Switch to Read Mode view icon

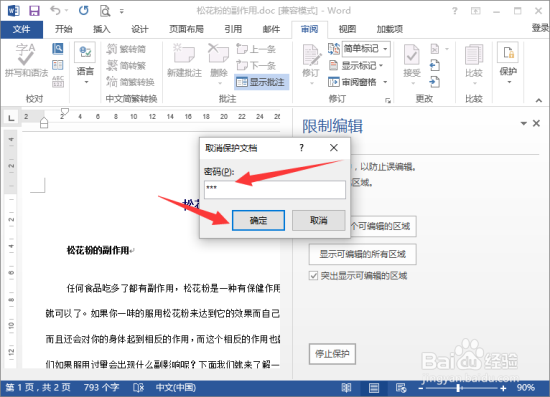[346, 388]
